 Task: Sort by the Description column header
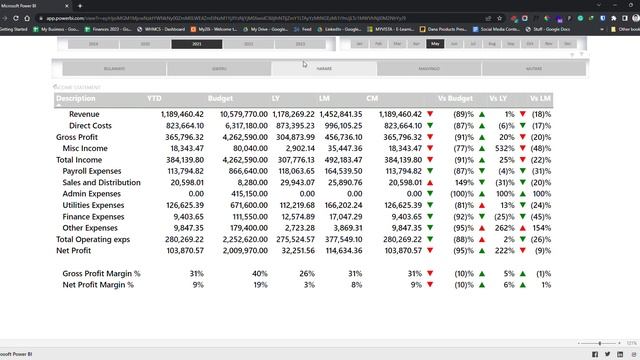tap(76, 98)
